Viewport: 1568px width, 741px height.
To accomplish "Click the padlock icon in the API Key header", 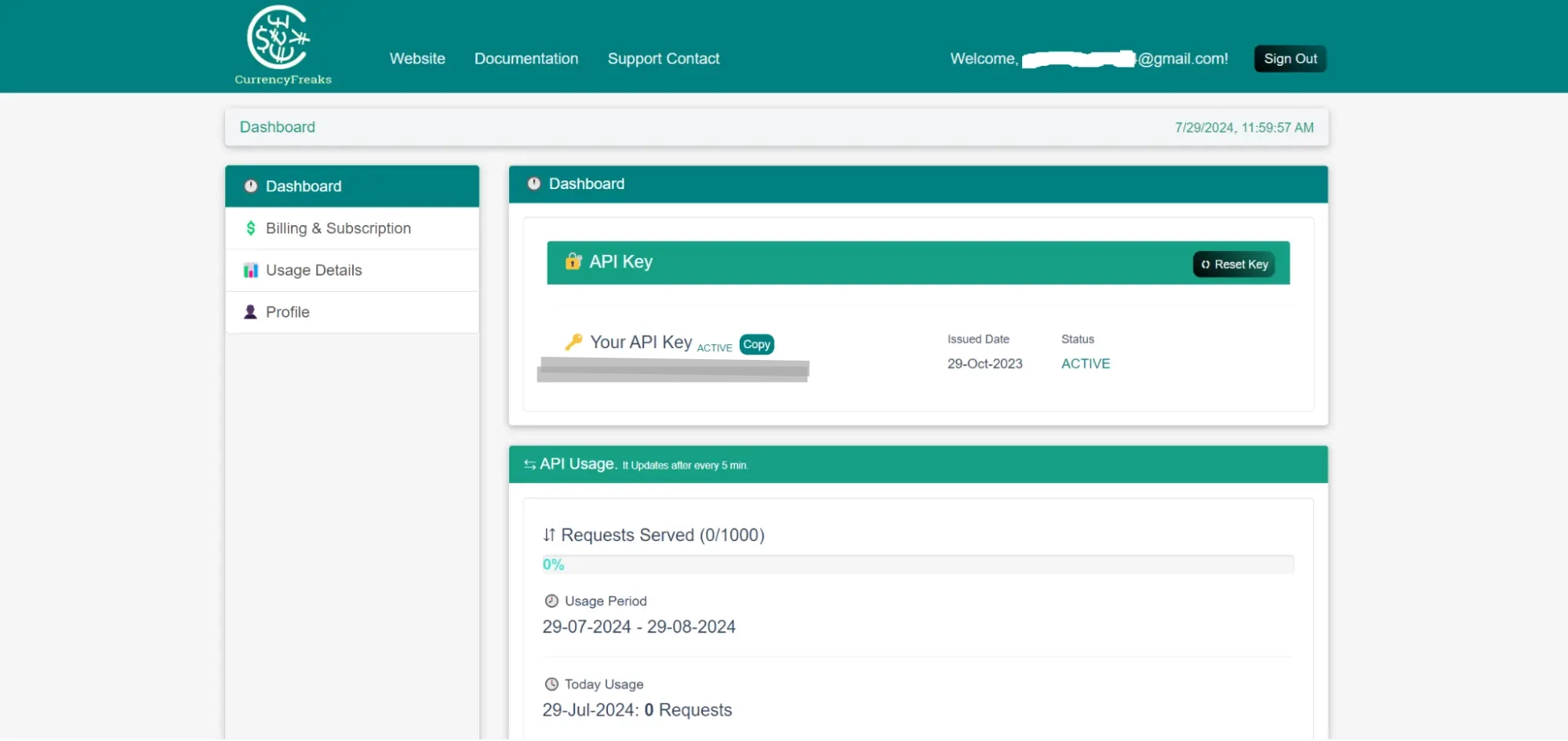I will coord(573,262).
